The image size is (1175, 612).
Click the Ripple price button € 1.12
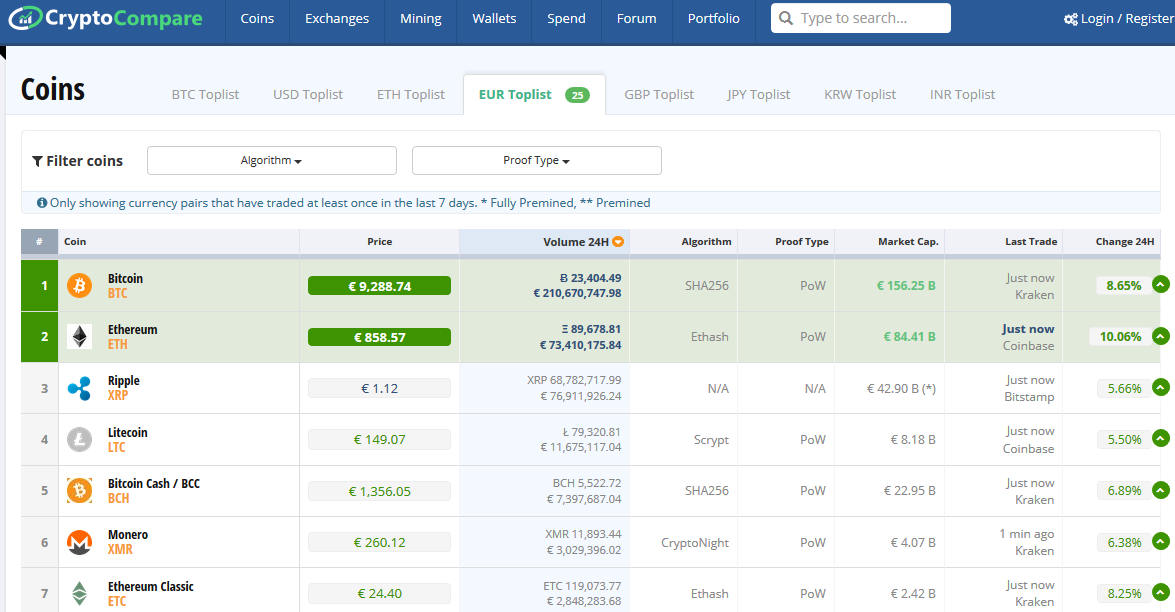click(x=379, y=388)
